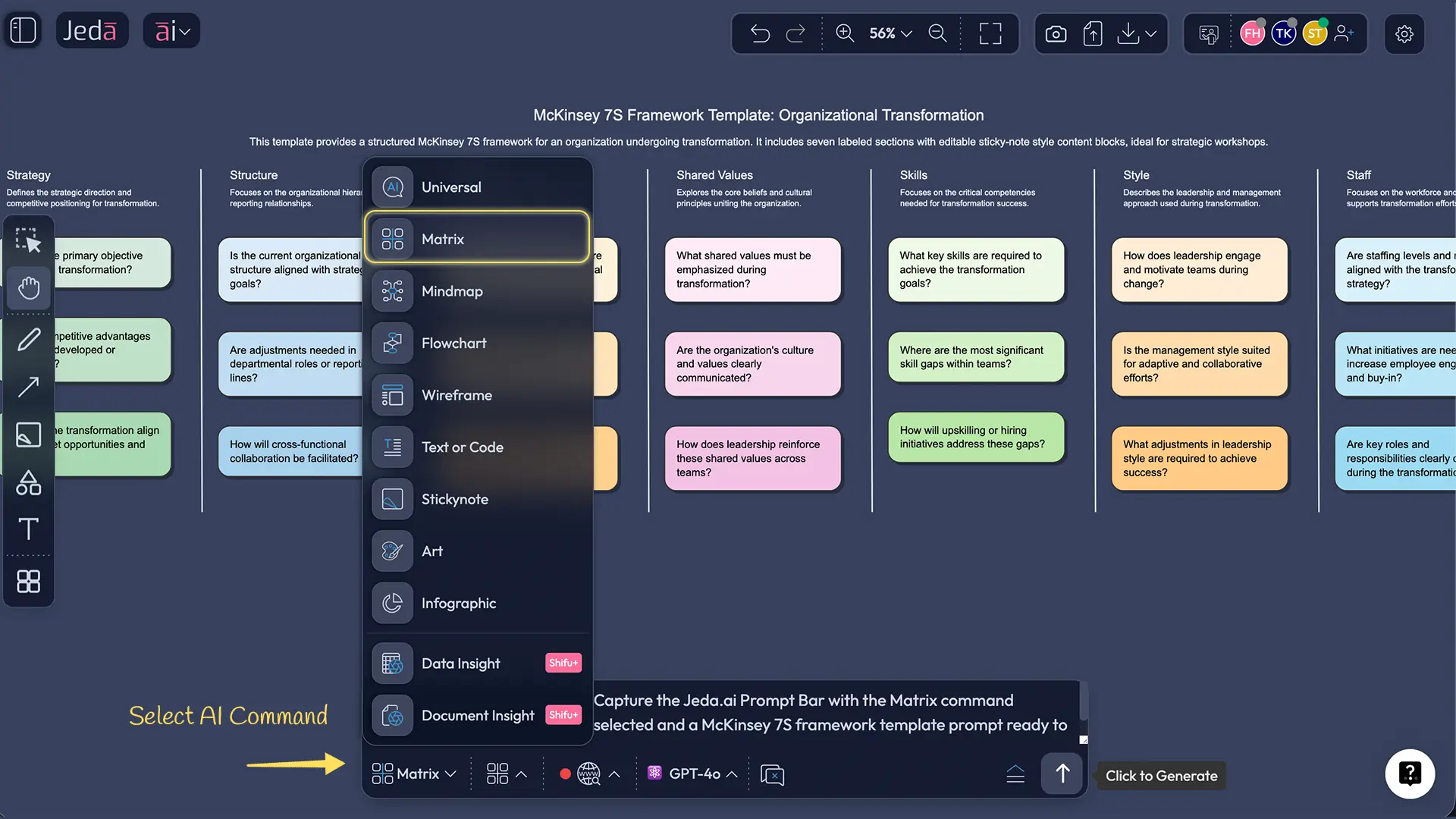Toggle fullscreen mode
This screenshot has width=1456, height=819.
click(990, 33)
